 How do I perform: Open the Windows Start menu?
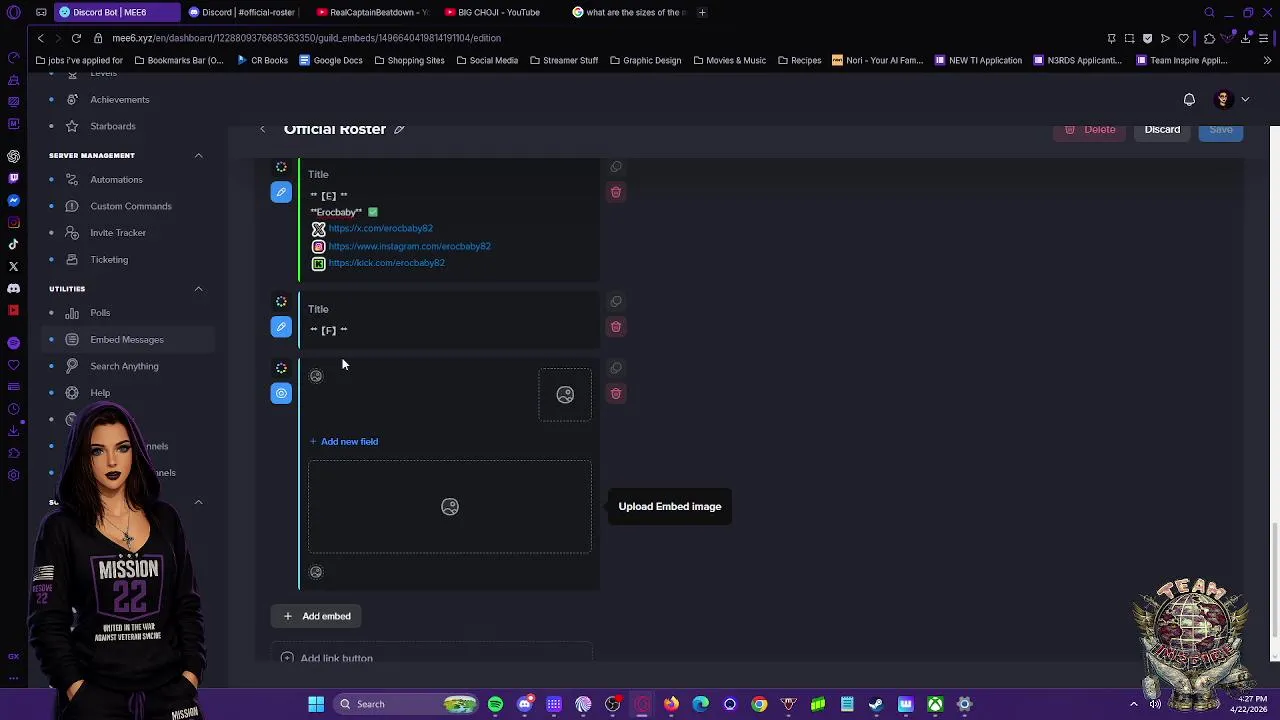click(x=316, y=704)
